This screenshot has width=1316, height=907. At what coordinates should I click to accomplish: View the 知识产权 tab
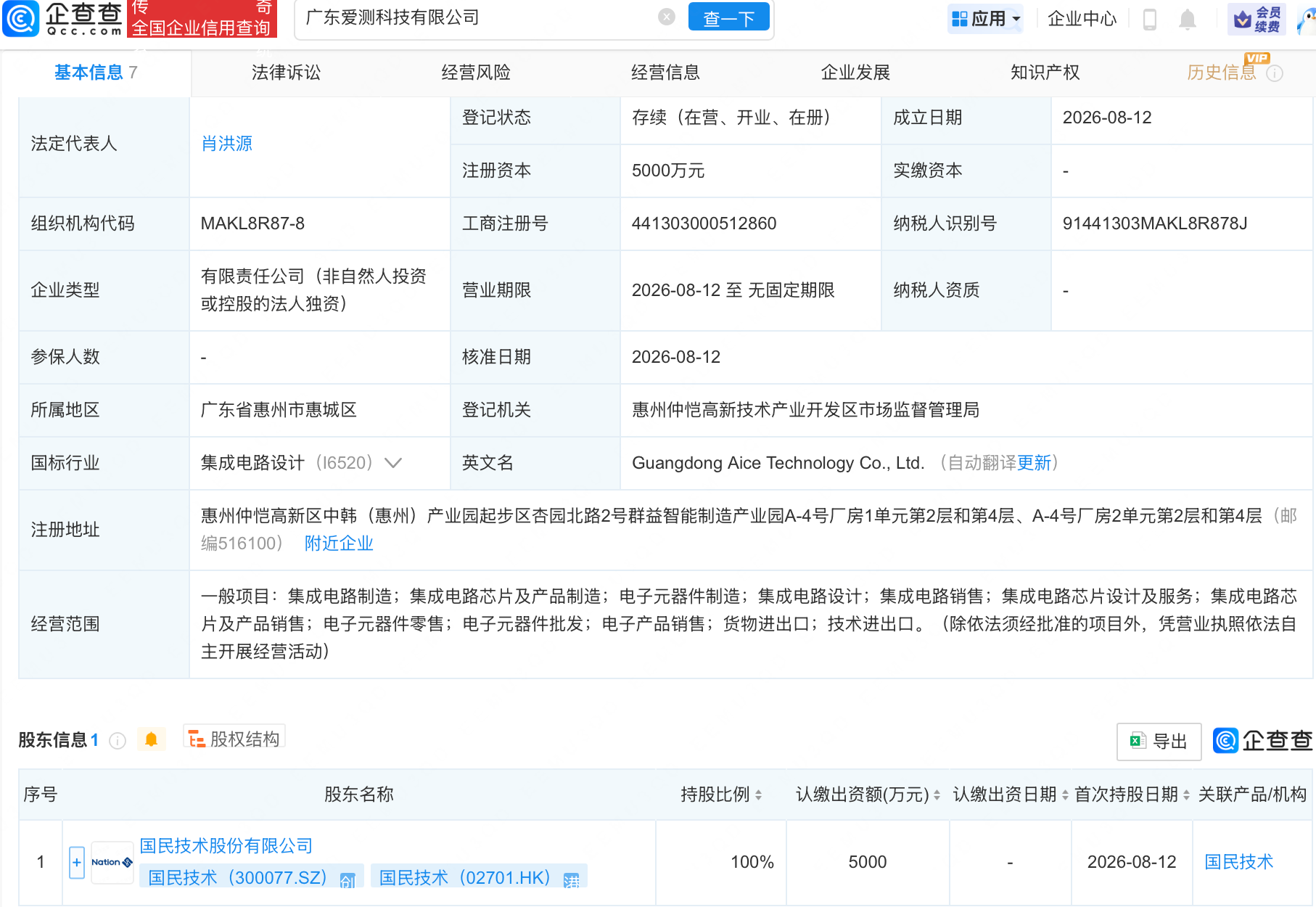(x=1045, y=73)
